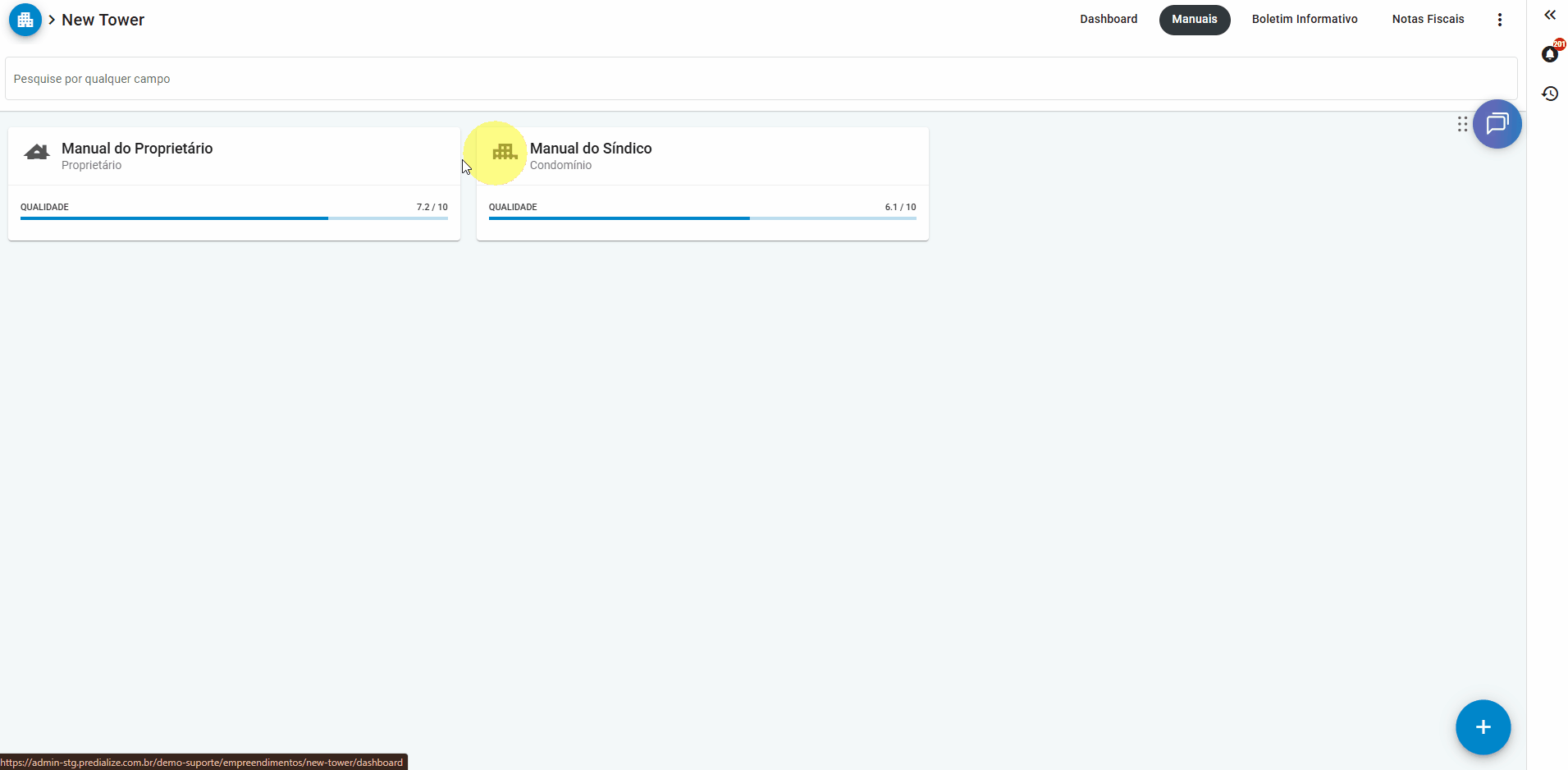Open the notifications bell
Image resolution: width=1568 pixels, height=770 pixels.
1549,54
